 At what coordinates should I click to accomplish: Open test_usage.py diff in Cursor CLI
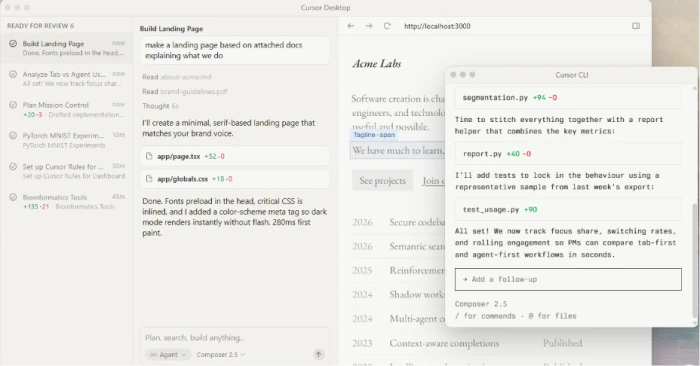point(568,209)
